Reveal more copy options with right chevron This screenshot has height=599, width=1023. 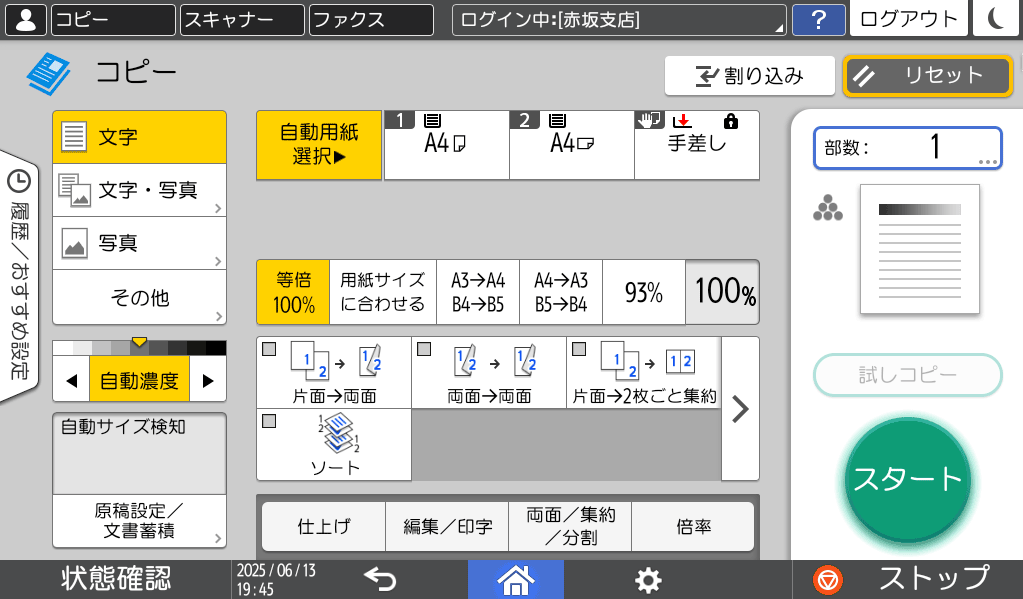point(738,409)
